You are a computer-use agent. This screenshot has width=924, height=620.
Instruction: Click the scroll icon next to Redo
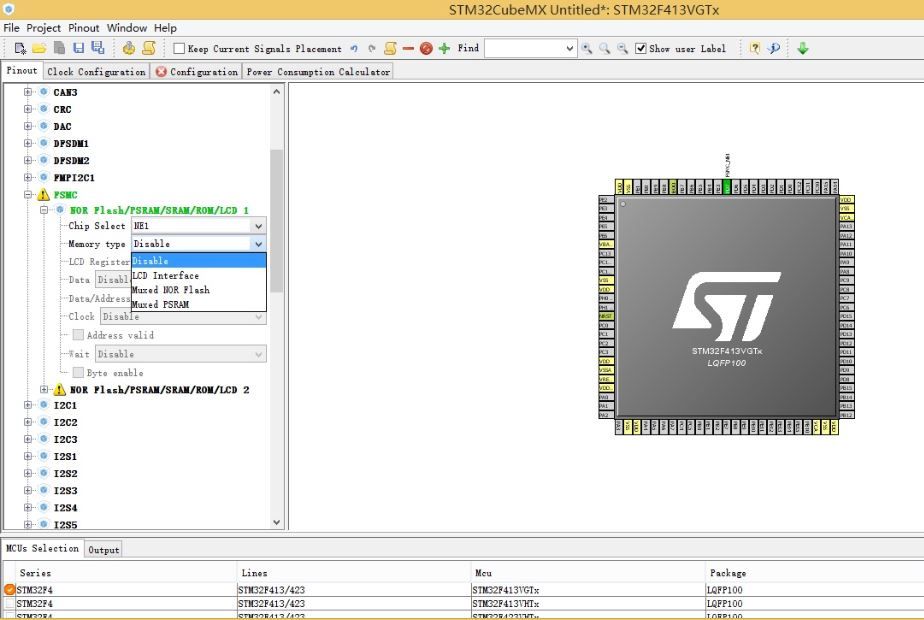click(x=390, y=48)
